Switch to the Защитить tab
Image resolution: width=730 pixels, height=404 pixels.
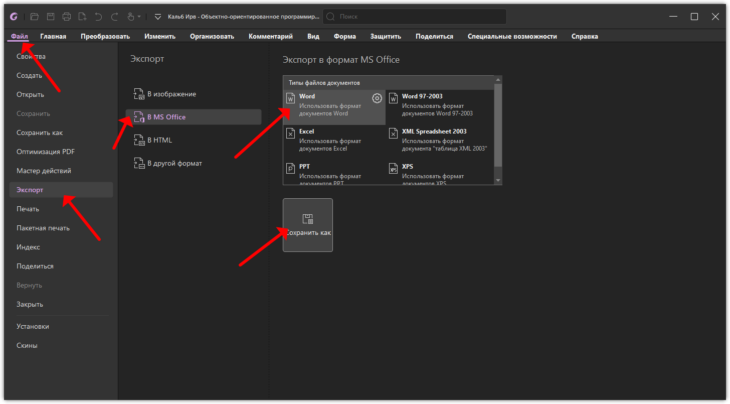tap(386, 36)
